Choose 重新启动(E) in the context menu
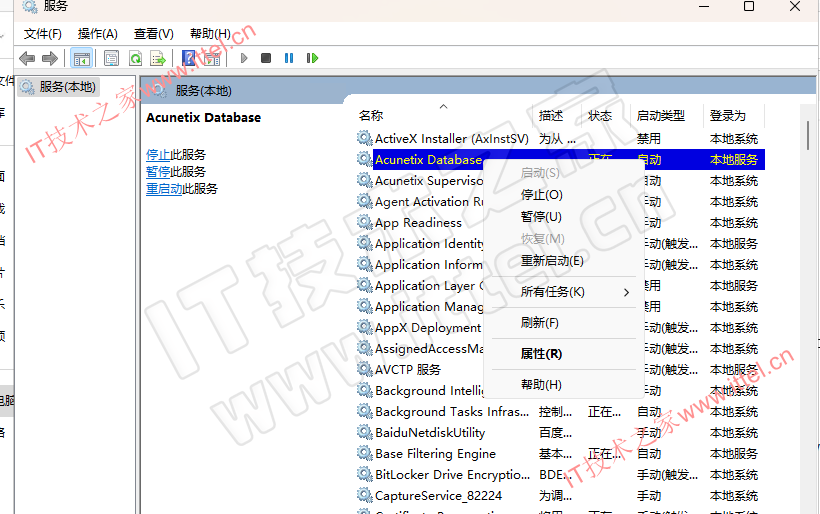The image size is (820, 514). tap(564, 261)
